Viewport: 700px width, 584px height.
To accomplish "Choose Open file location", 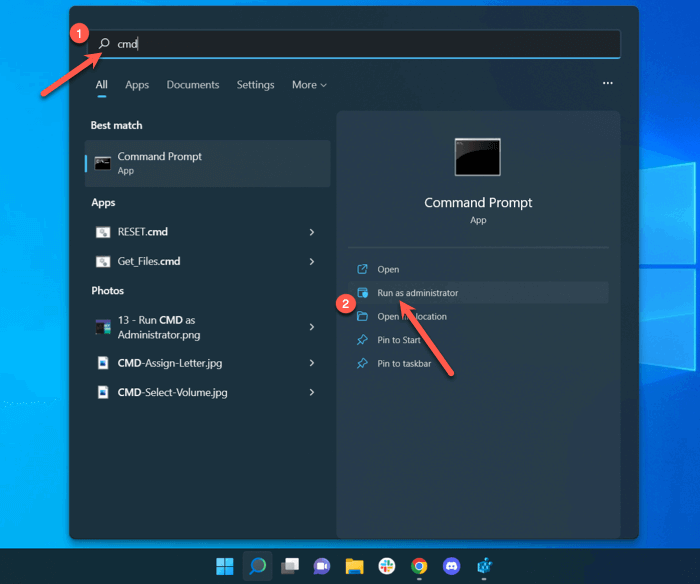I will tap(478, 317).
